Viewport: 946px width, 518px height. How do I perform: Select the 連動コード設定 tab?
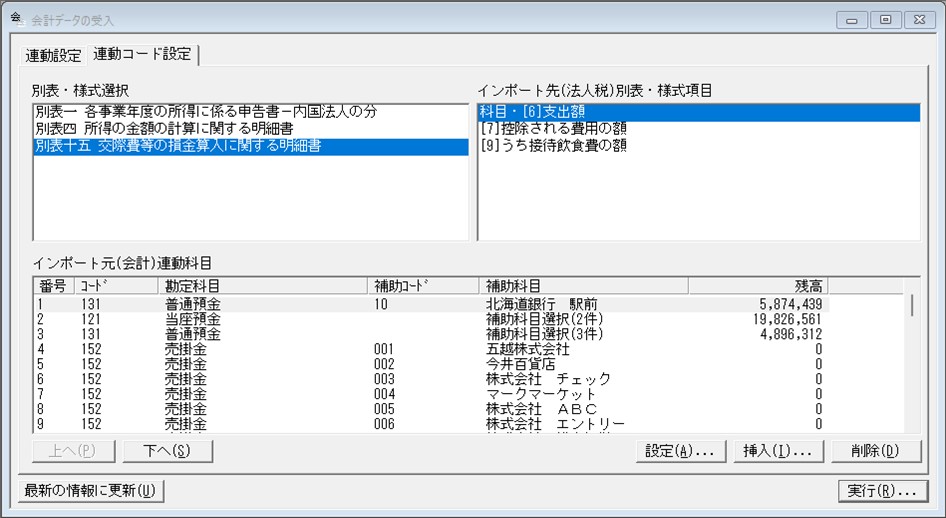click(142, 54)
